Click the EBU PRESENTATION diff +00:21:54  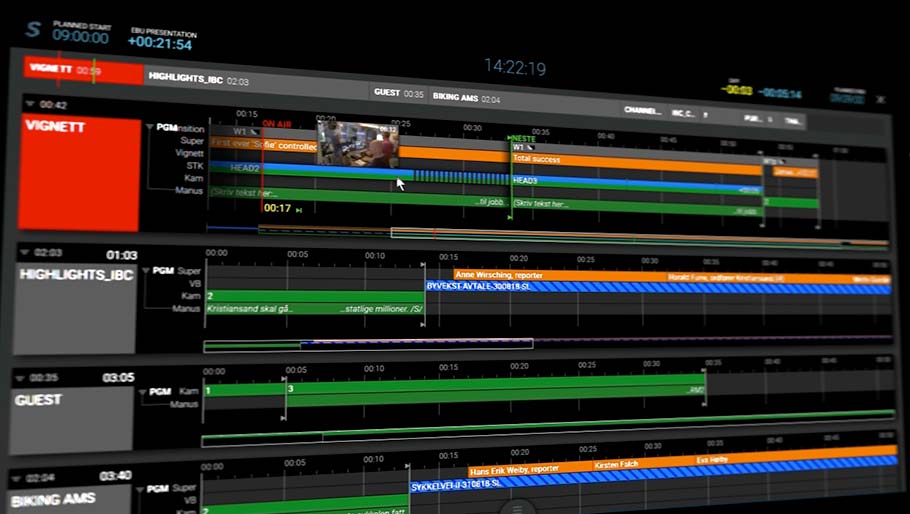pos(160,44)
